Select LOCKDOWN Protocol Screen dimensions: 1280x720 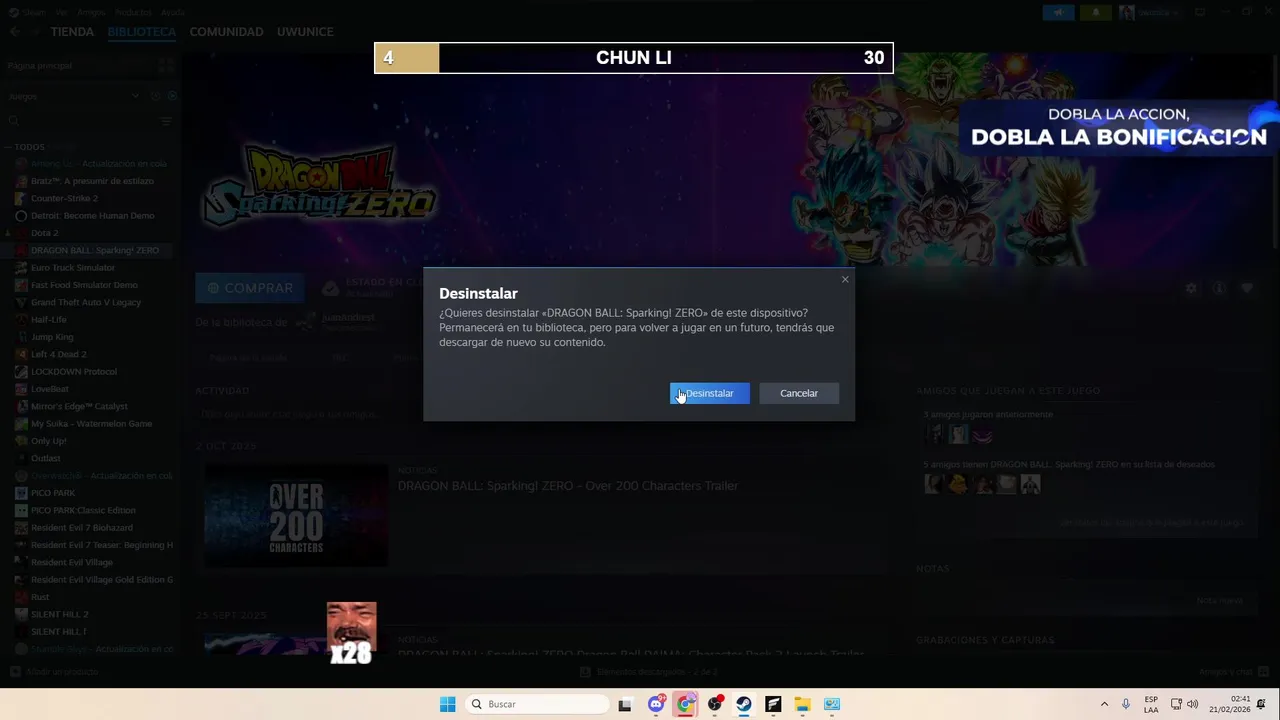coord(73,371)
